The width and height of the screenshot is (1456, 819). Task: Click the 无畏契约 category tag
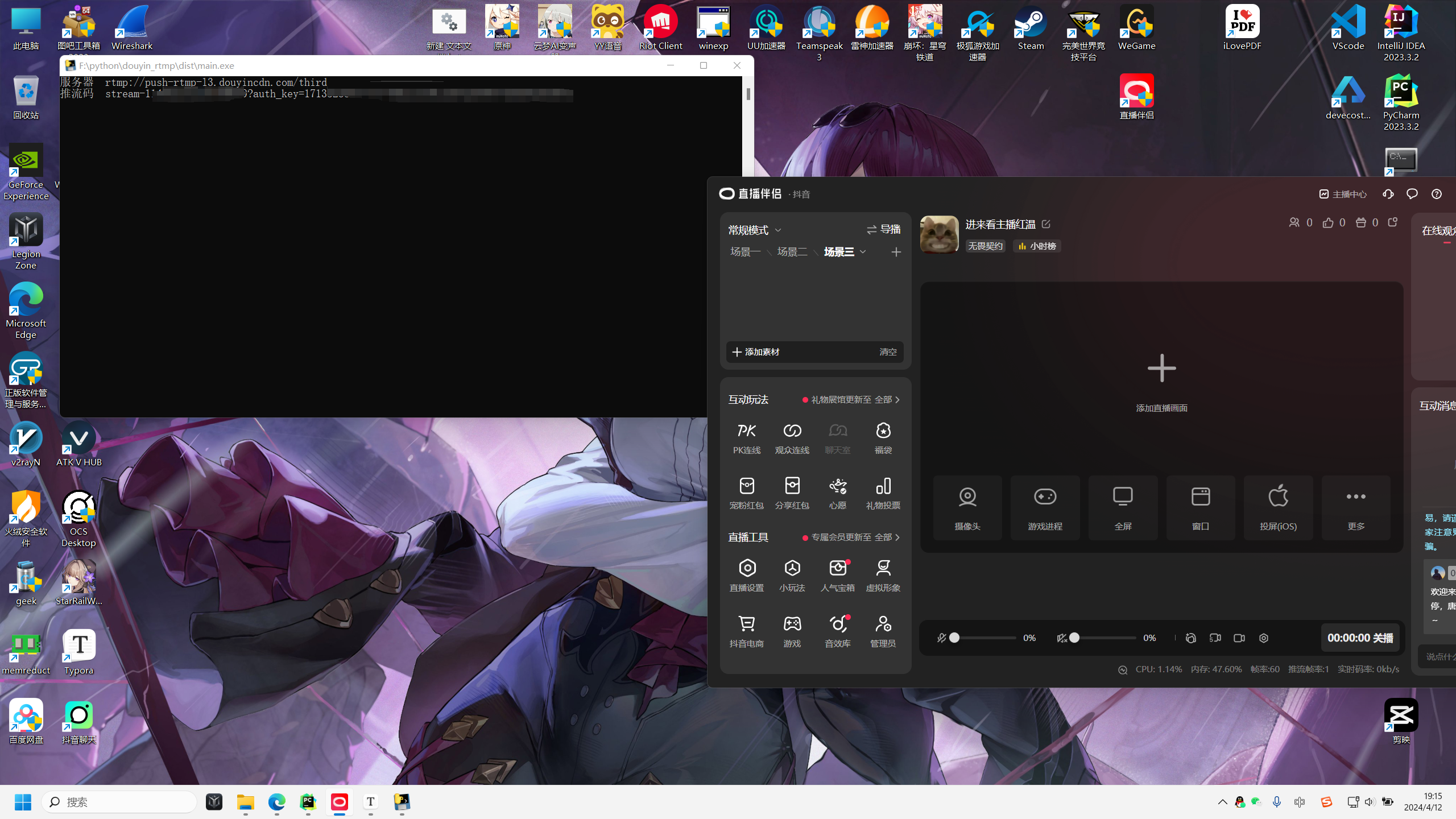point(985,246)
